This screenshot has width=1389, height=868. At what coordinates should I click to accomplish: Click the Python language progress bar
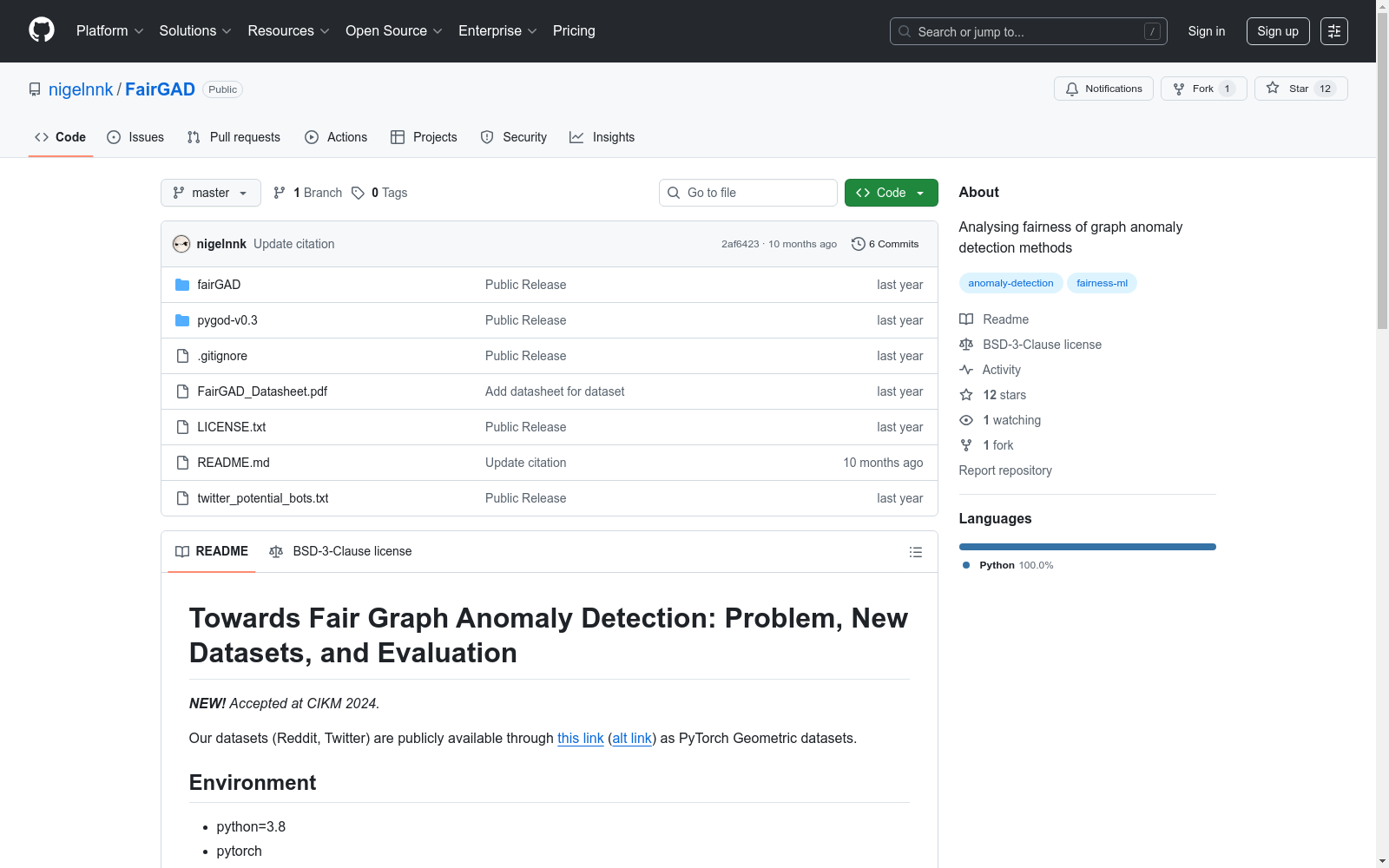coord(1088,547)
